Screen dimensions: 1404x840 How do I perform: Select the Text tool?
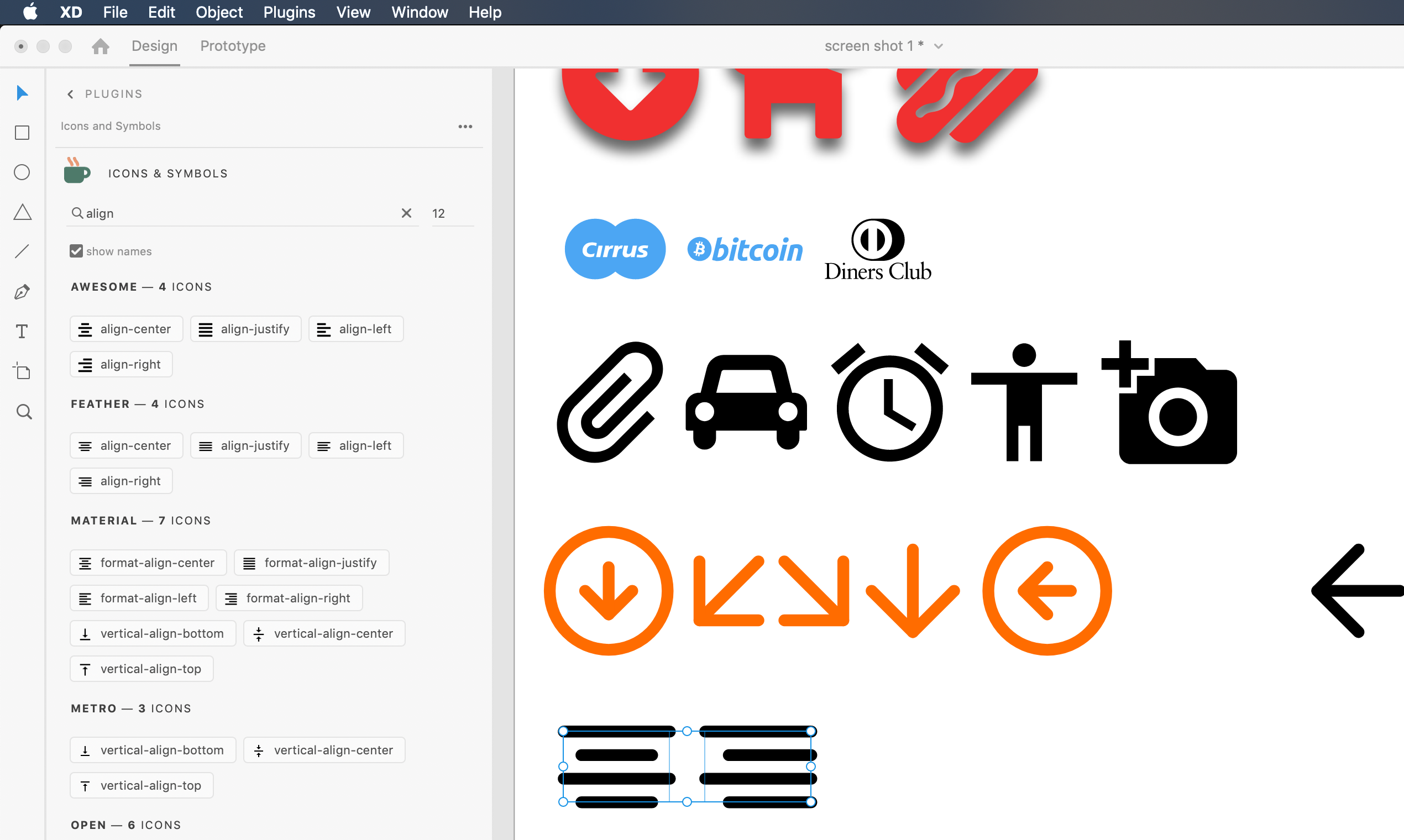tap(22, 331)
